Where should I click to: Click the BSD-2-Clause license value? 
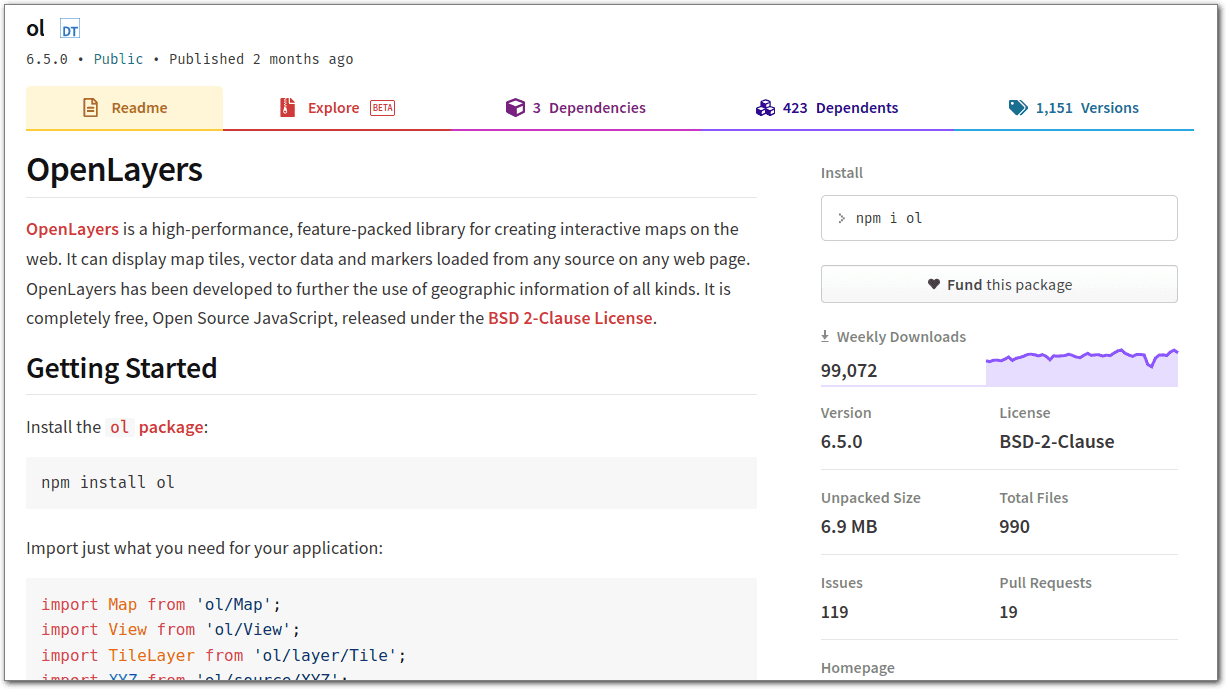pyautogui.click(x=1056, y=441)
